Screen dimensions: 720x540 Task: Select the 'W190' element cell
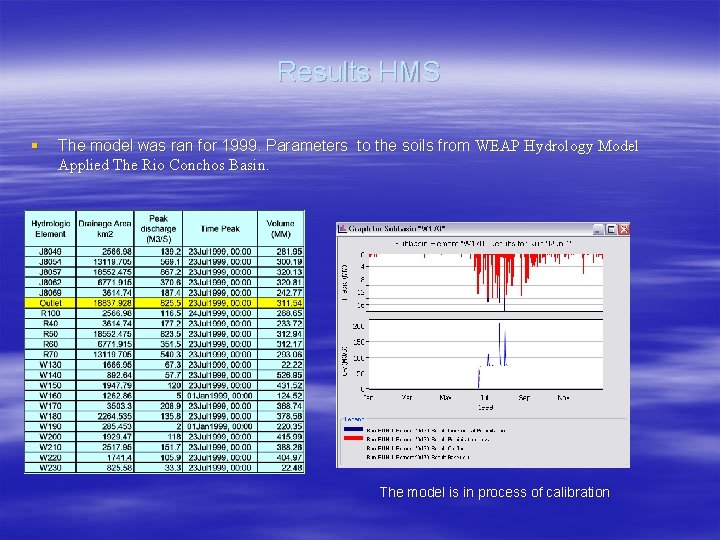click(x=51, y=427)
